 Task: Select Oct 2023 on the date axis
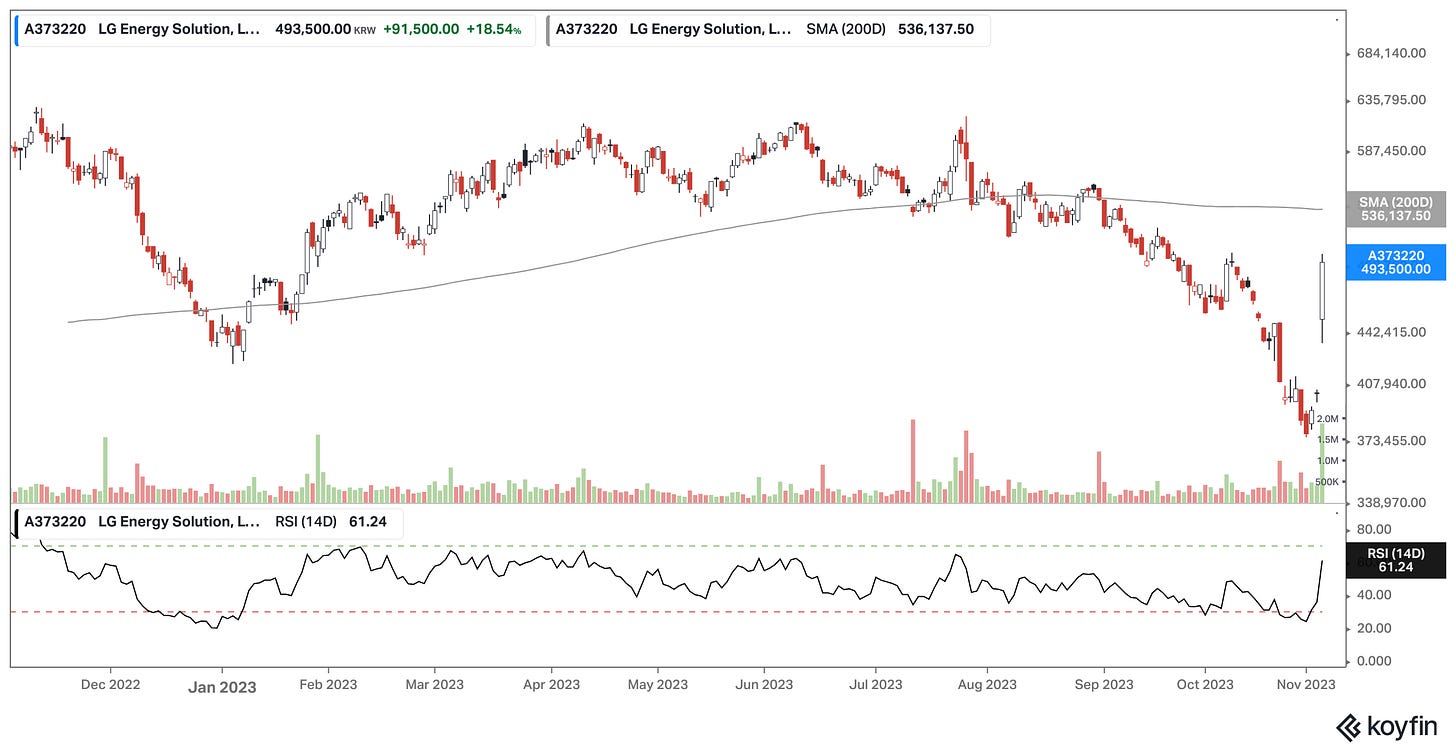[x=1204, y=685]
